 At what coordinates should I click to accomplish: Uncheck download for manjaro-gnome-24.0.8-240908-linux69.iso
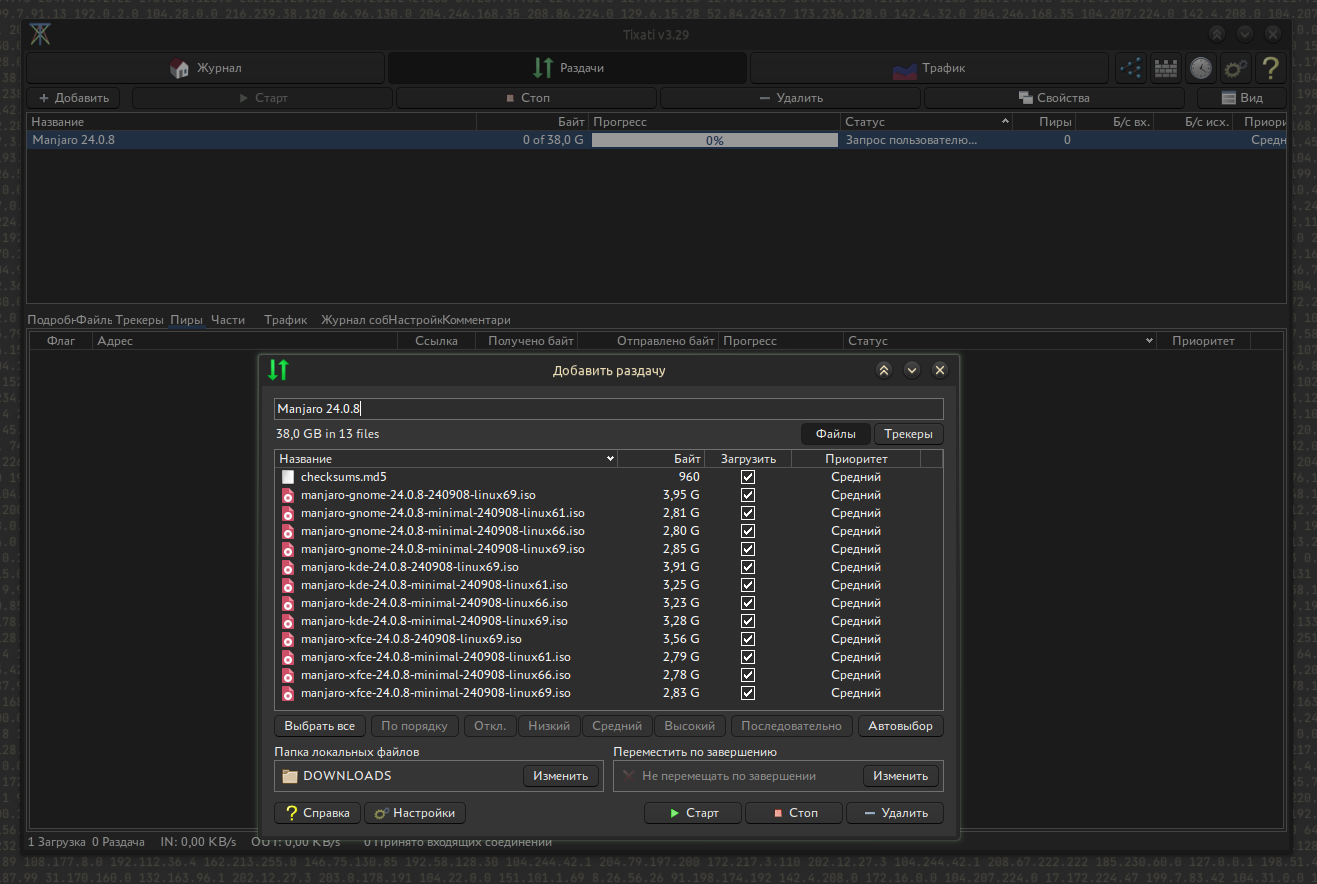[748, 495]
